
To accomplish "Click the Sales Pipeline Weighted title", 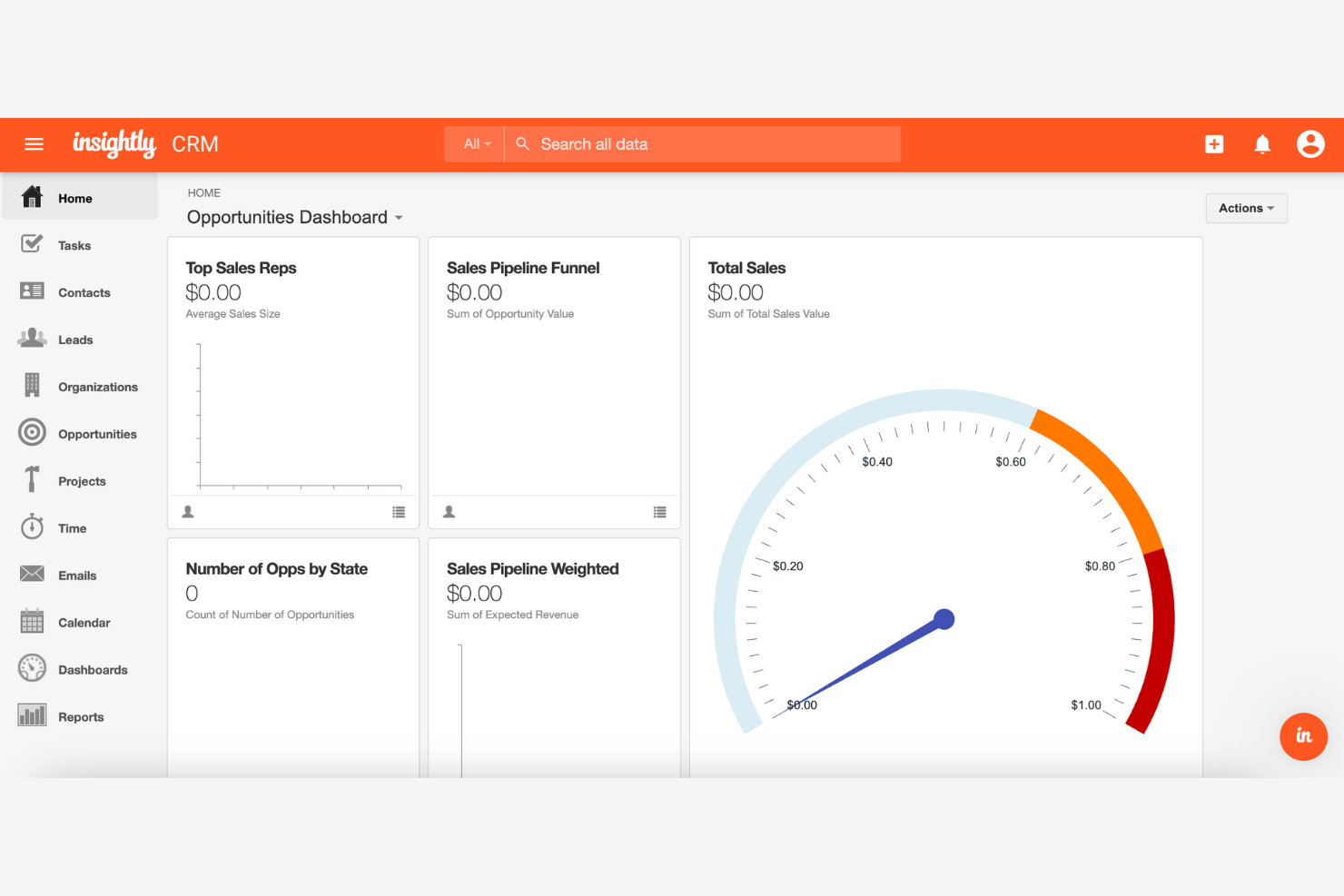I will pyautogui.click(x=532, y=568).
